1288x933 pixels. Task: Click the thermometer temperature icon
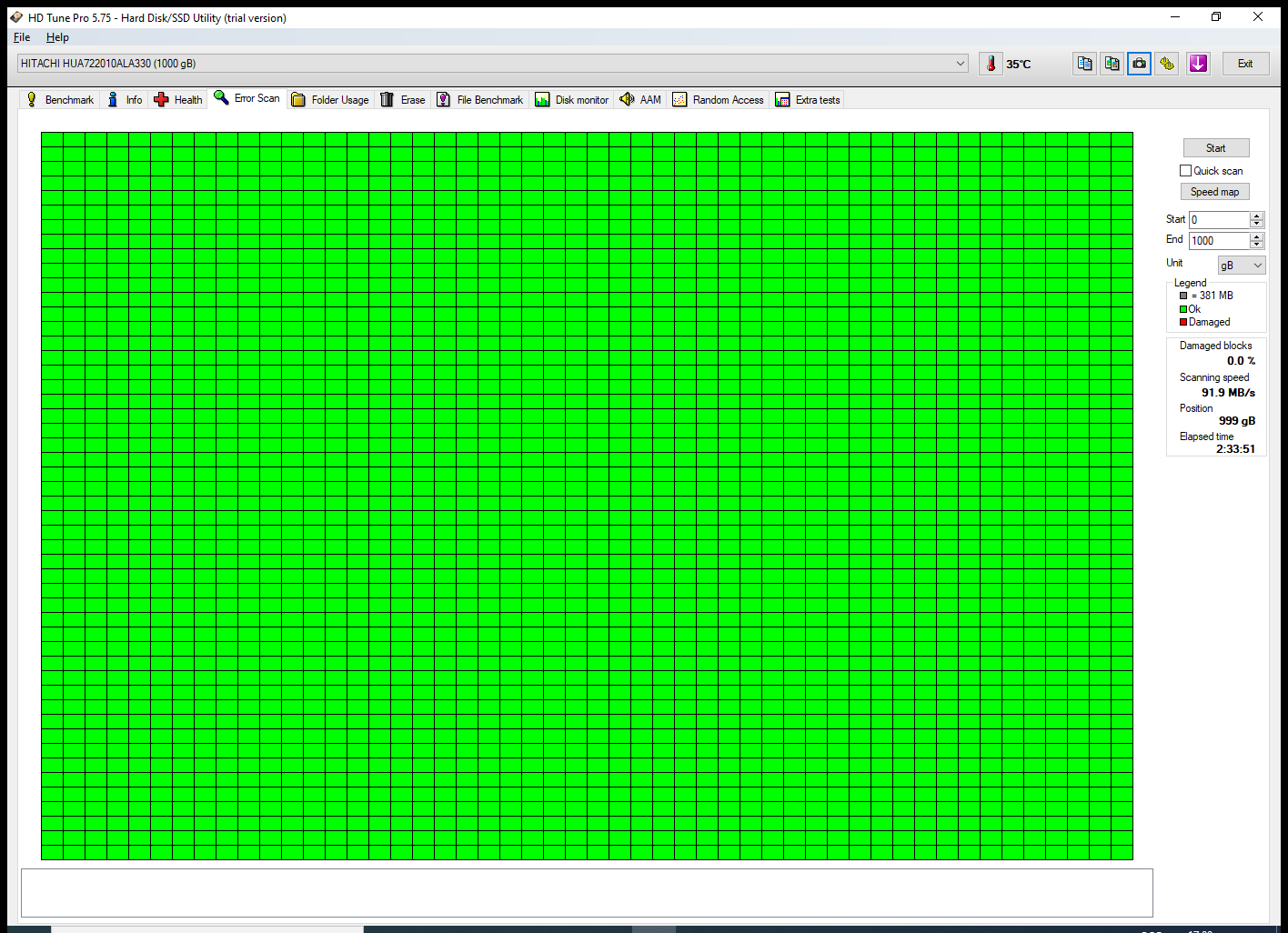pos(991,64)
